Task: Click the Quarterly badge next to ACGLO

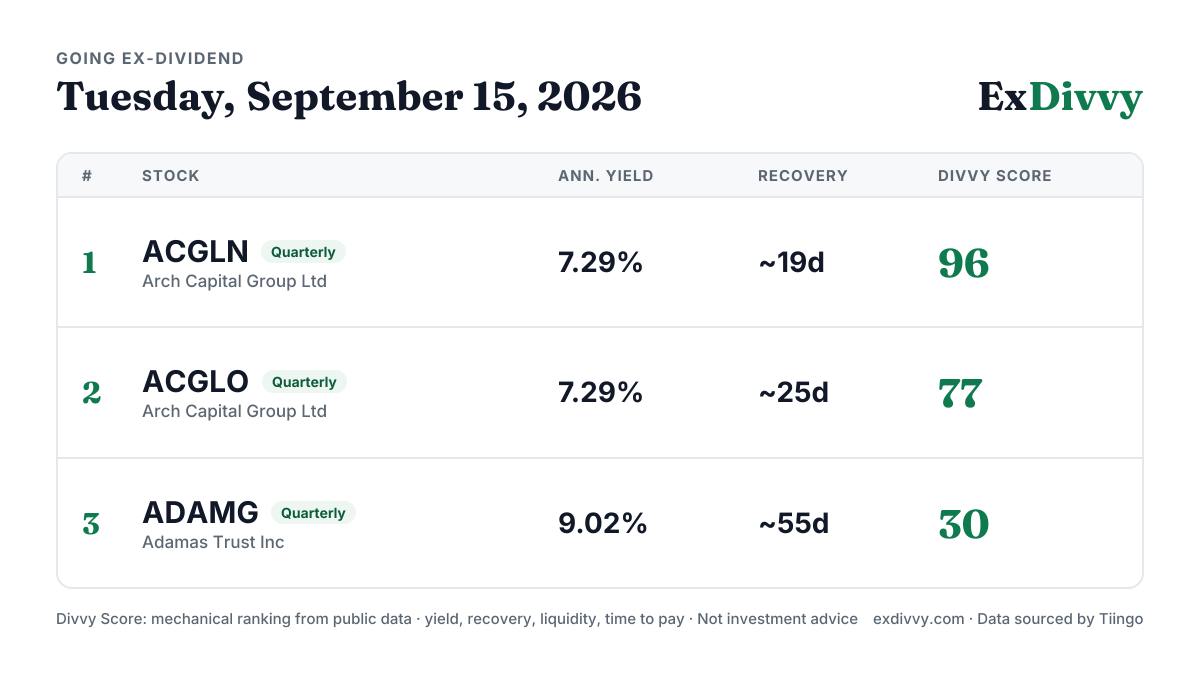Action: [304, 382]
